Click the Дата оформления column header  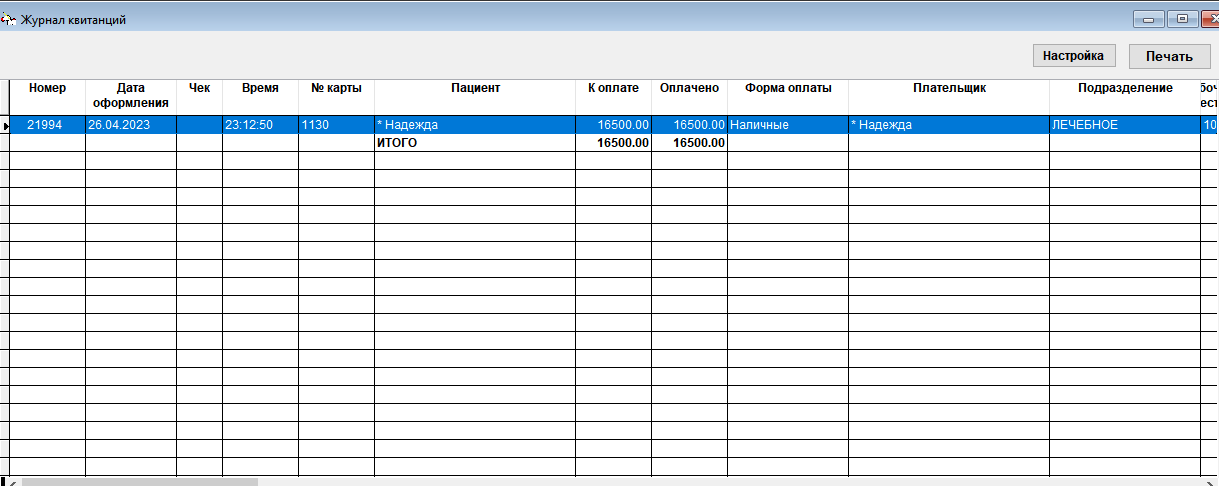130,95
